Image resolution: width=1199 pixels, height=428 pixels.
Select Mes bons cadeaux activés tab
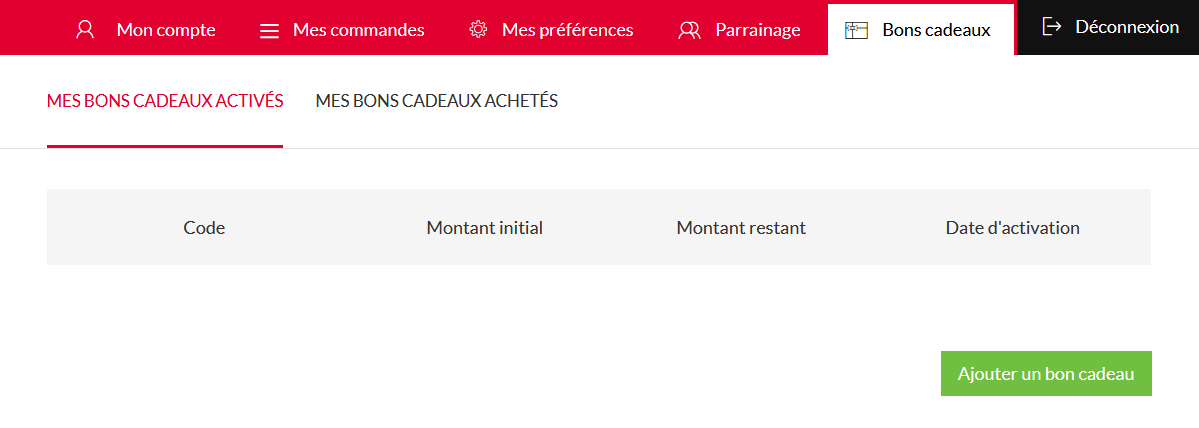165,101
